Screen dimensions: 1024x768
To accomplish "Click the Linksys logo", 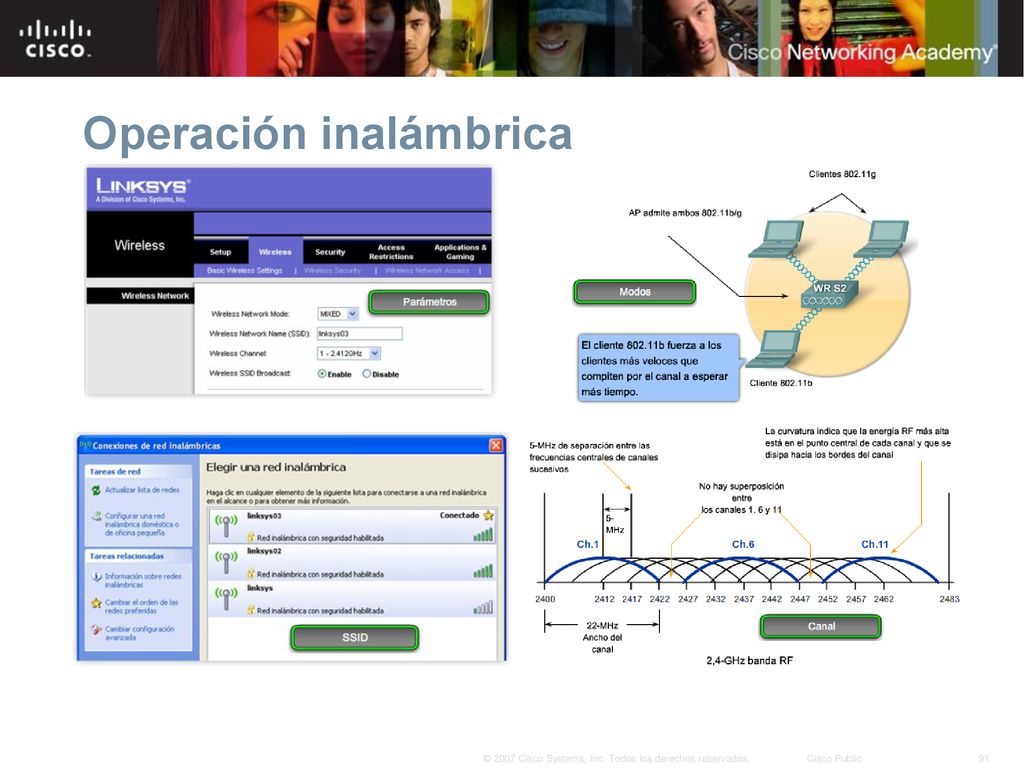I will click(x=143, y=189).
